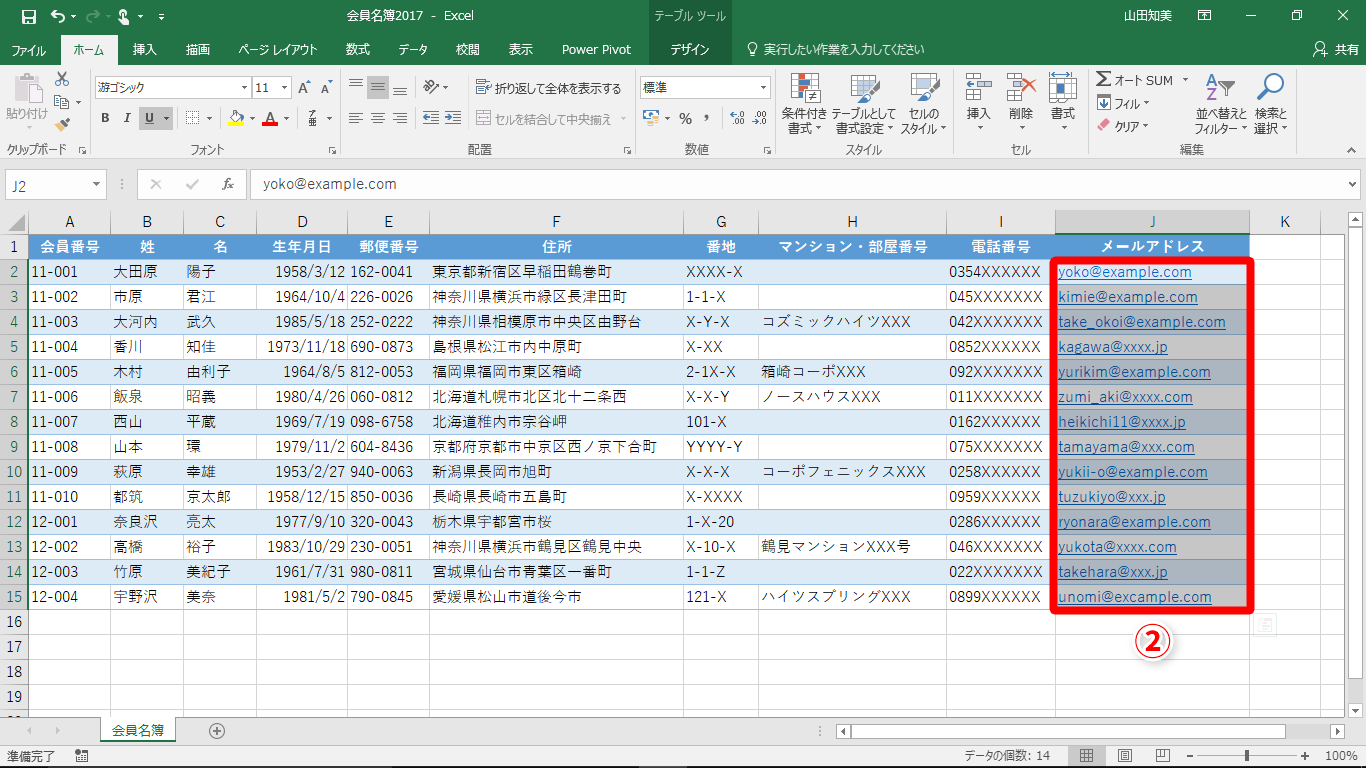The height and width of the screenshot is (768, 1366).
Task: Expand the fill color dropdown arrow
Action: [251, 118]
